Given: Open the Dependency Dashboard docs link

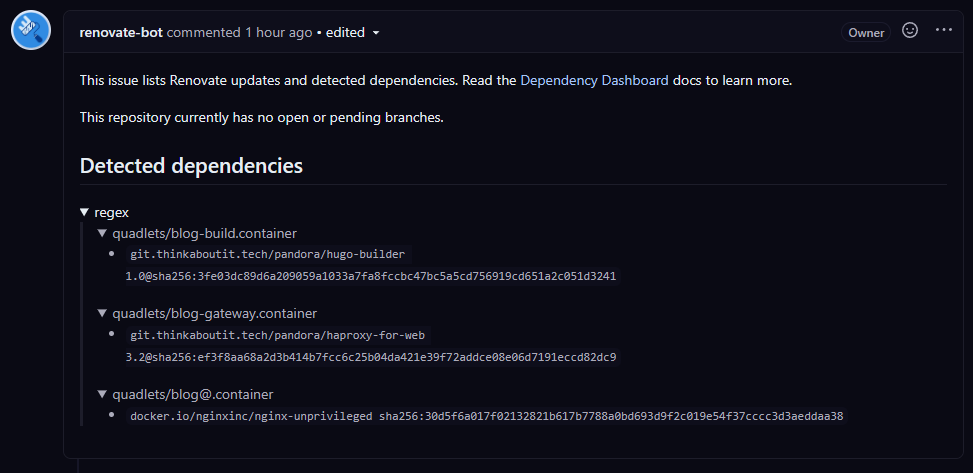Looking at the screenshot, I should pyautogui.click(x=594, y=80).
